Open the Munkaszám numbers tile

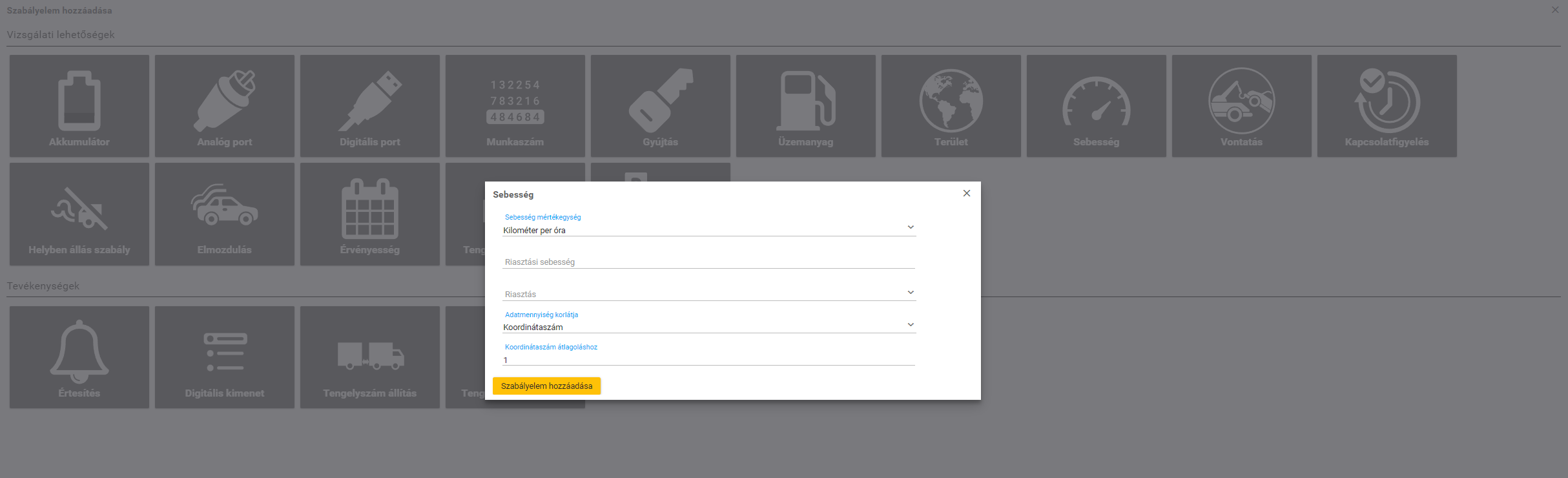[515, 106]
